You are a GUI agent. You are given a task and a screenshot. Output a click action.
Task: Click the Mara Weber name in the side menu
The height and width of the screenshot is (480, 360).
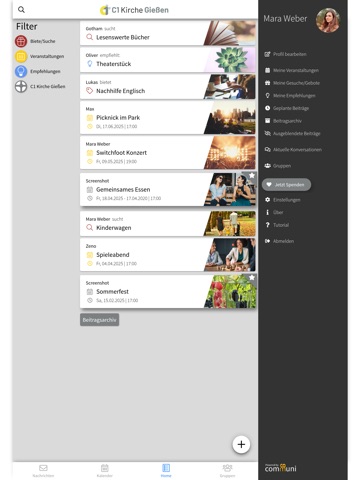point(285,19)
